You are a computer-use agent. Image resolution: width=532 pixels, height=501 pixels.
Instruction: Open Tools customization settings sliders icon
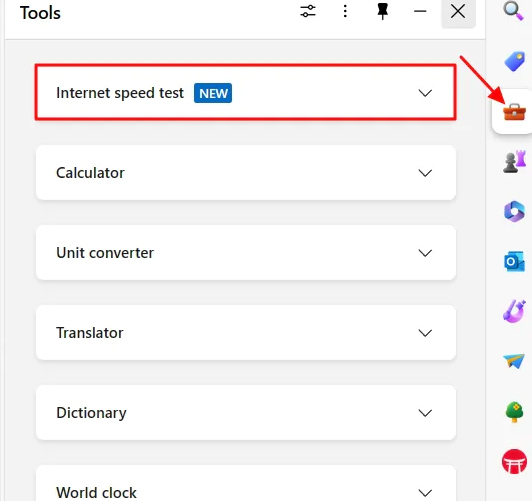tap(308, 11)
